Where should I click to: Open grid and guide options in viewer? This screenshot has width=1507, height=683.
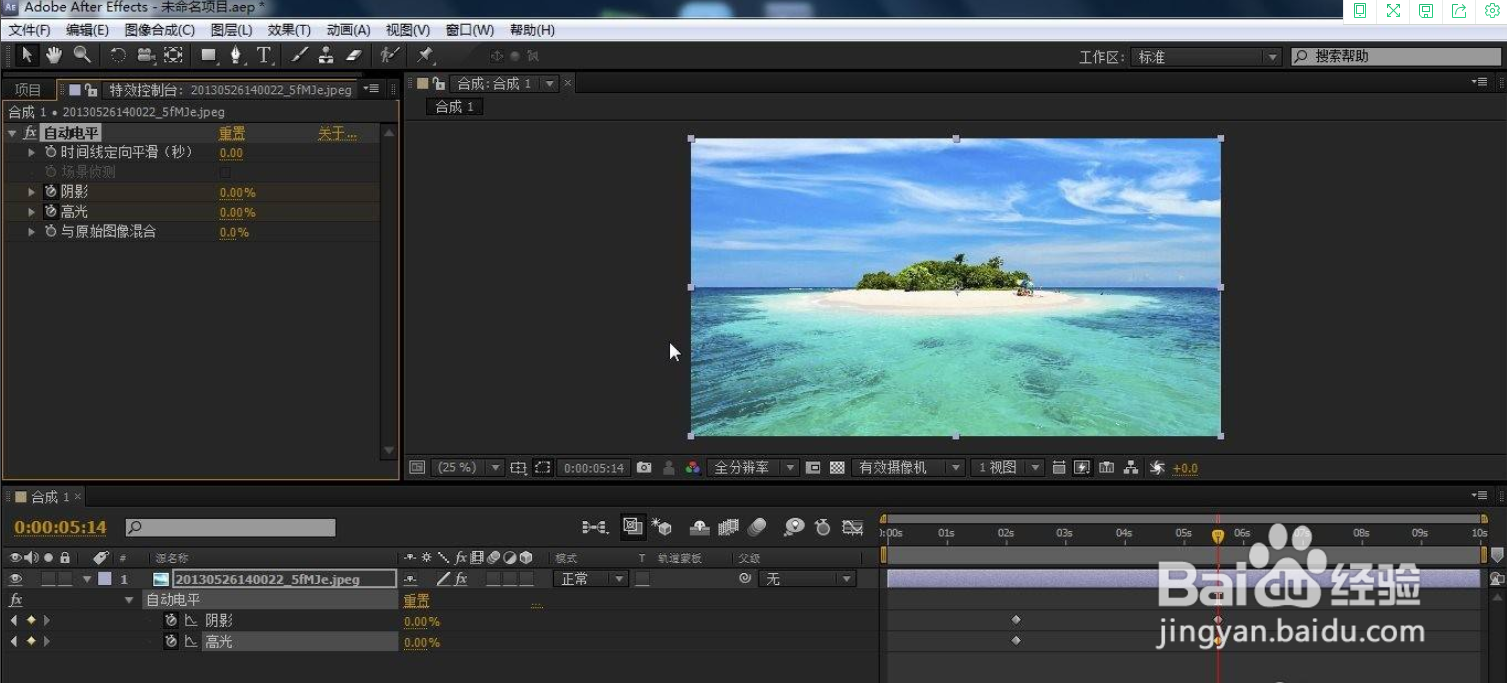coord(518,468)
